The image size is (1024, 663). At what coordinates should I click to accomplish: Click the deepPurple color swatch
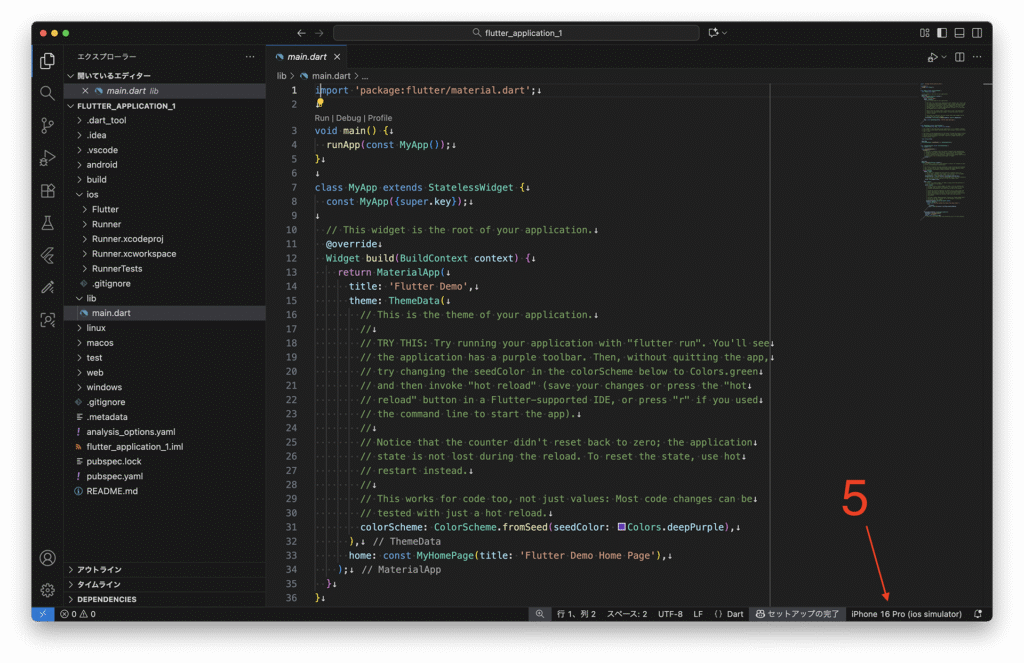coord(622,527)
